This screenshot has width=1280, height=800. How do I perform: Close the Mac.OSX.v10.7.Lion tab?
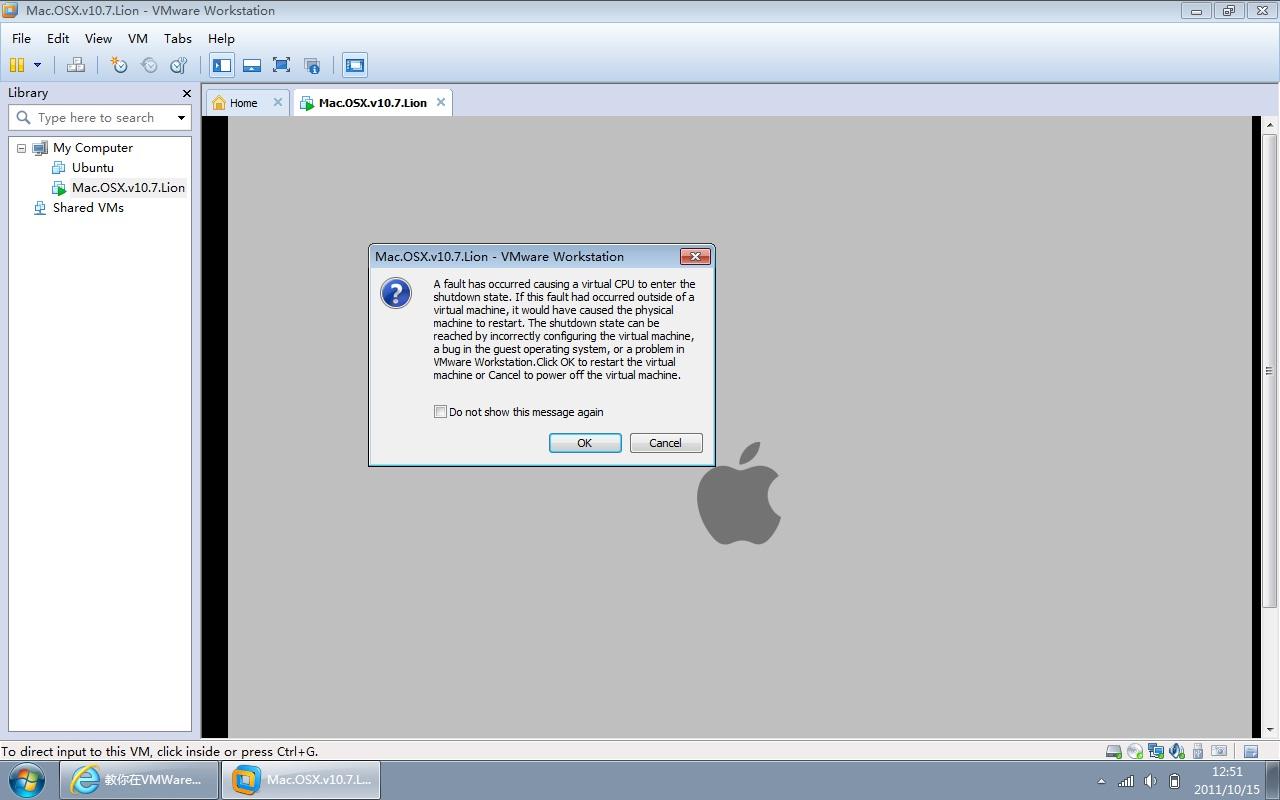[440, 102]
